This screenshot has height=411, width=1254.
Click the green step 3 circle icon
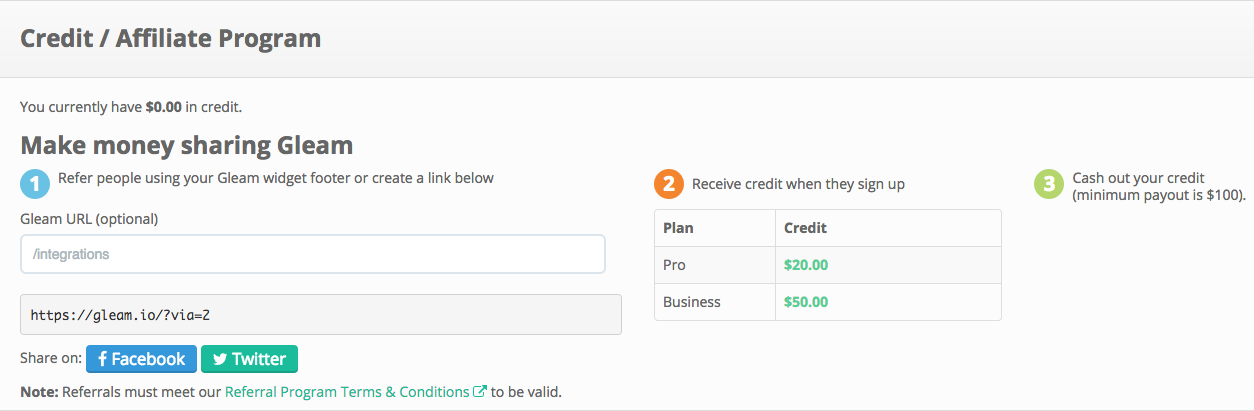(1048, 184)
